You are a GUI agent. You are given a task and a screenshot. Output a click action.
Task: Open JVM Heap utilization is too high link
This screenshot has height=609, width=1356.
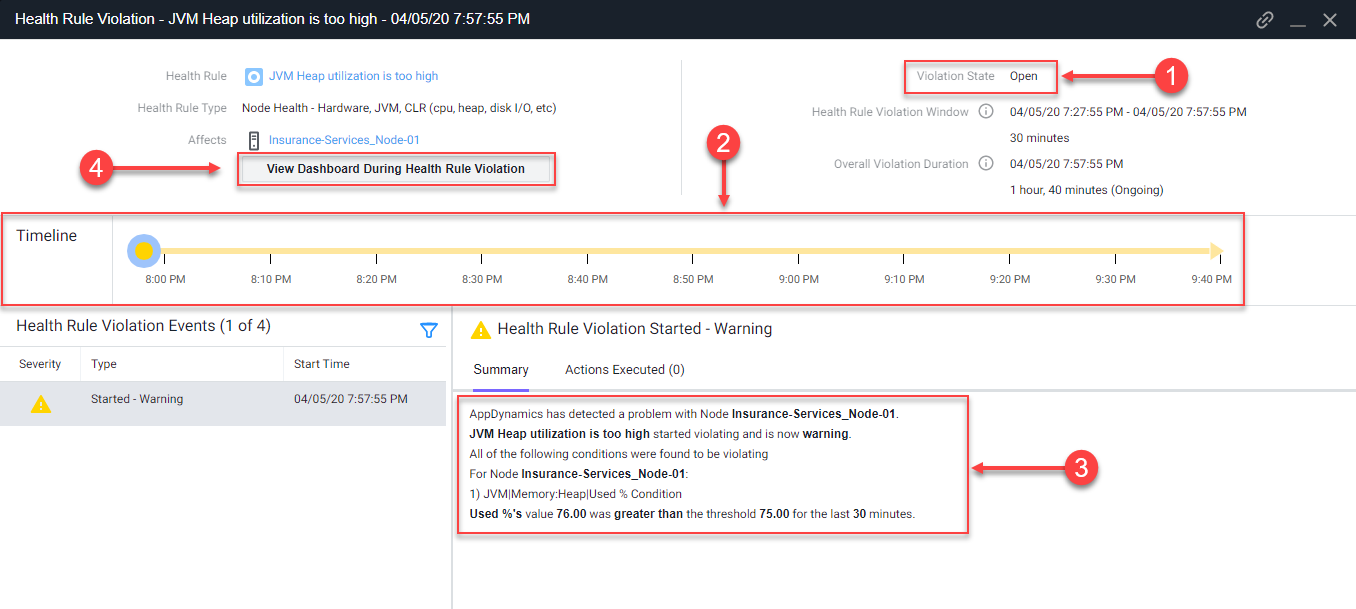(353, 76)
